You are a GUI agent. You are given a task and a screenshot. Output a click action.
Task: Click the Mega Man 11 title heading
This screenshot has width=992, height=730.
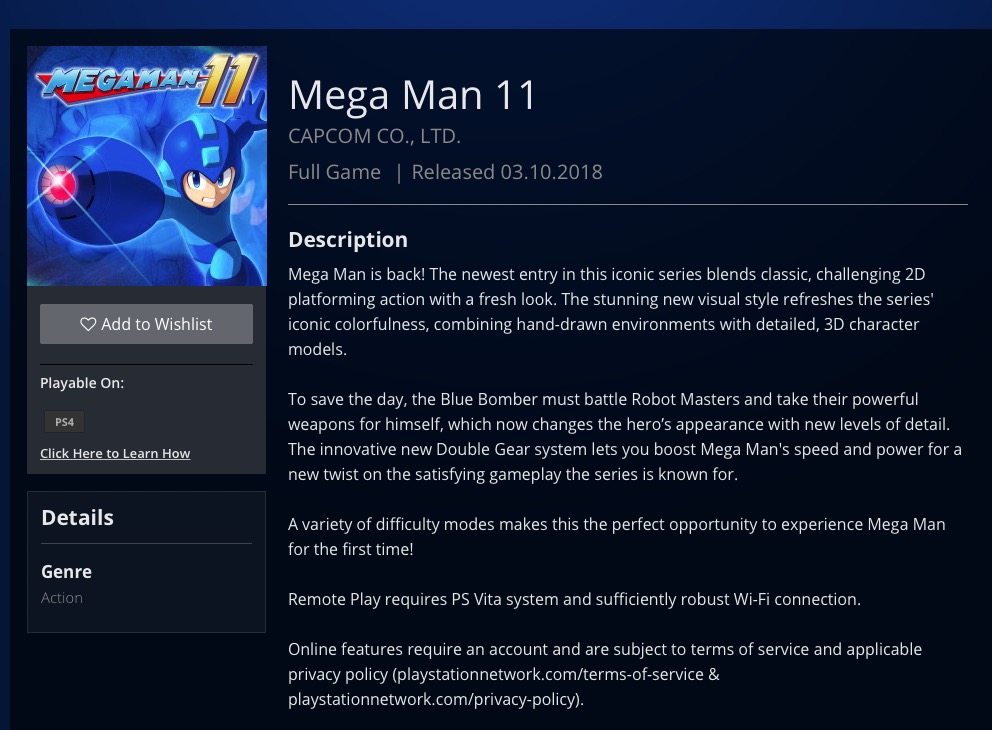point(413,95)
